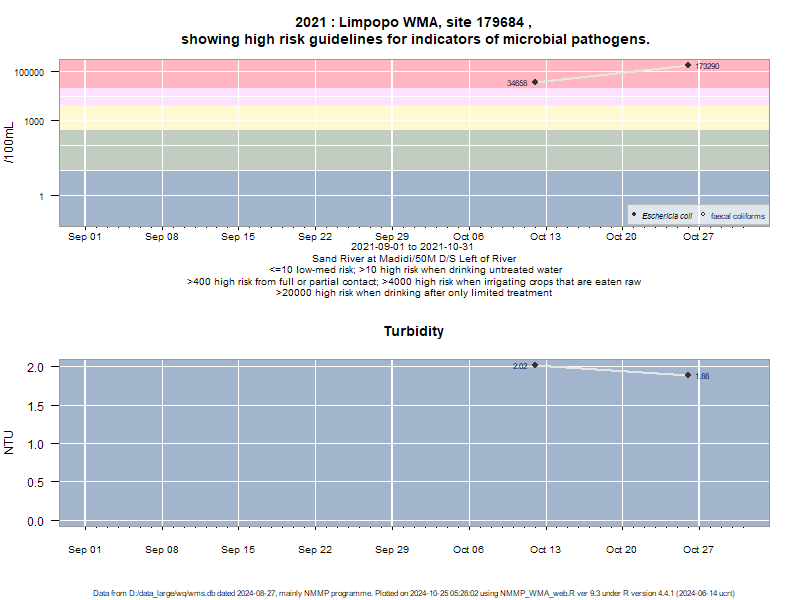This screenshot has height=600, width=800.
Task: Click Sep 15 on lower x-axis
Action: tap(238, 549)
